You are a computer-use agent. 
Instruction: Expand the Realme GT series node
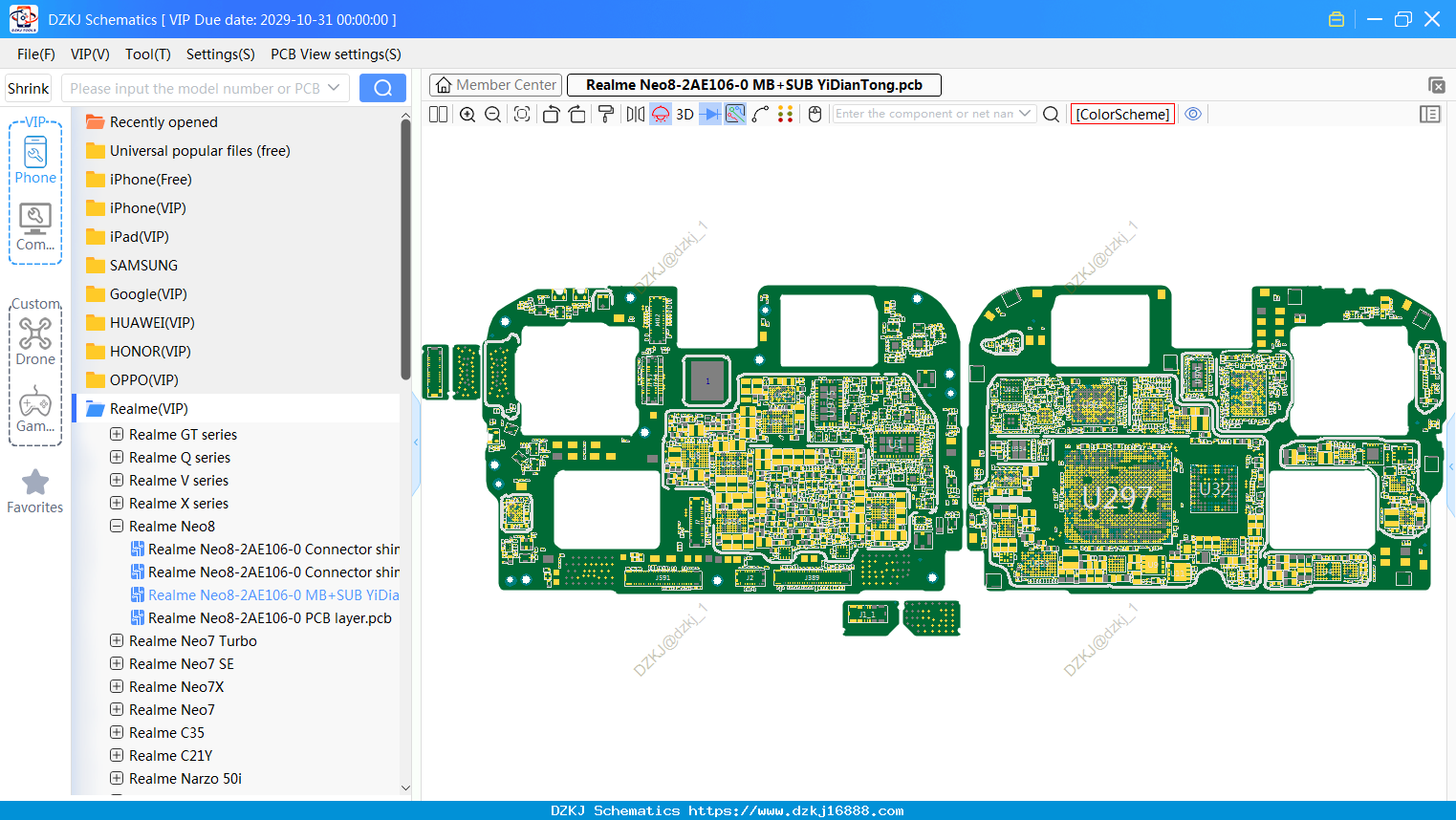point(117,434)
